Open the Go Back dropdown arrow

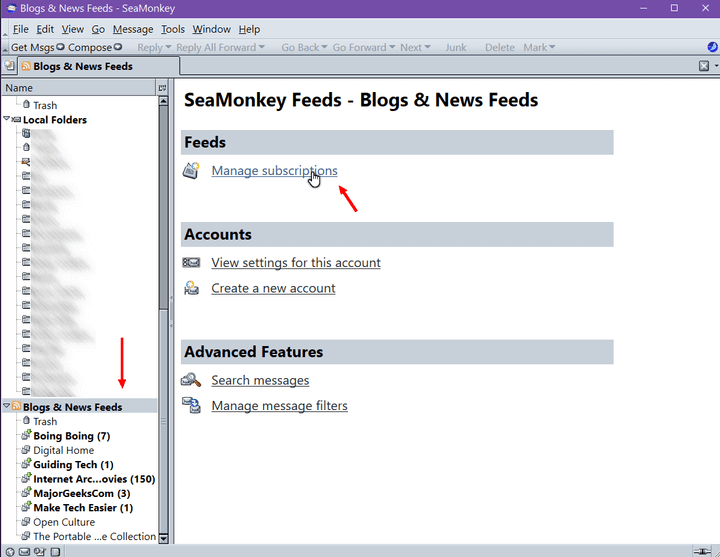[x=324, y=47]
